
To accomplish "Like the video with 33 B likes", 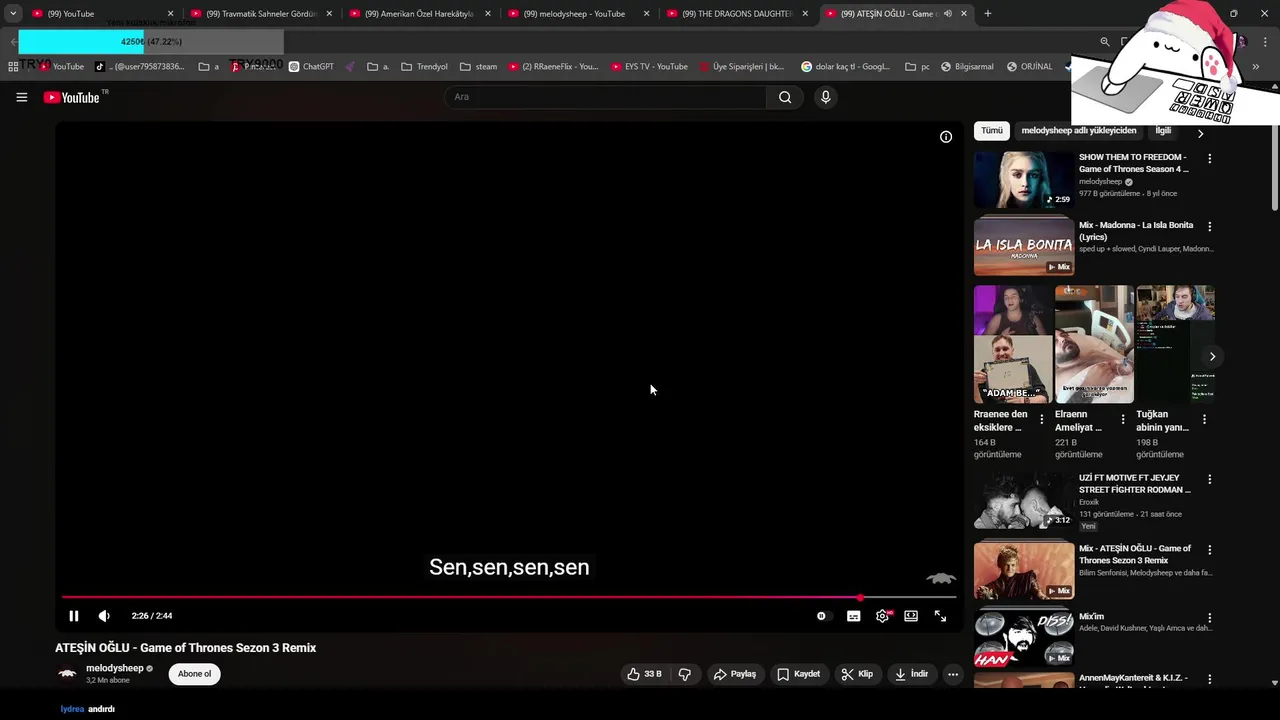I will point(644,674).
